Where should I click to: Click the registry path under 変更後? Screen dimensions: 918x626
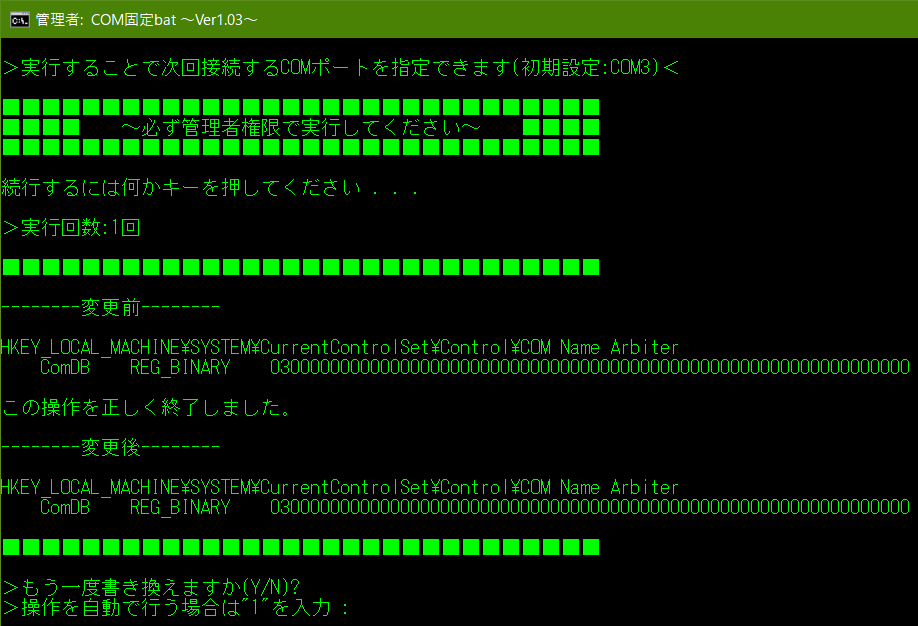(340, 487)
